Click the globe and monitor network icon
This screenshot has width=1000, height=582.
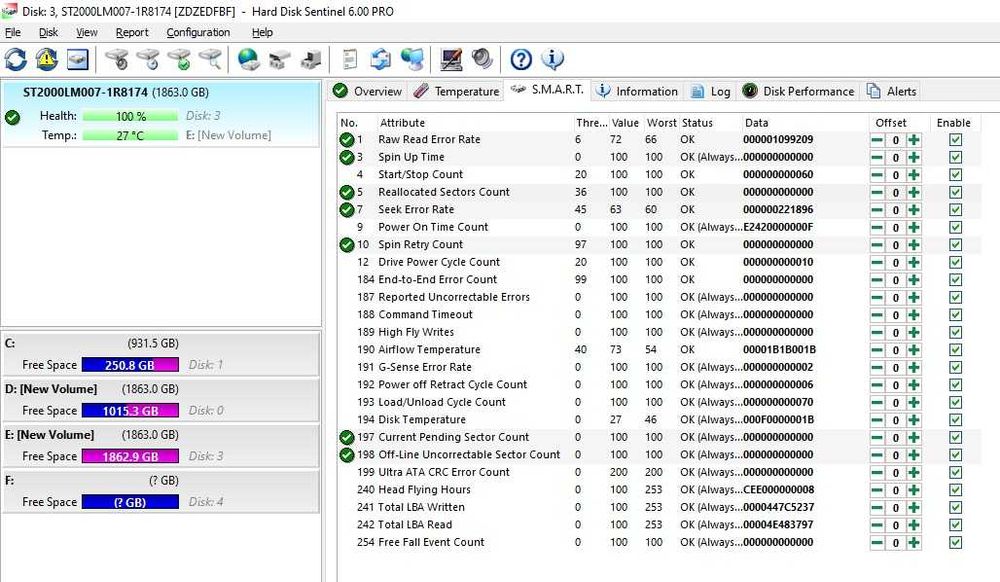click(412, 59)
